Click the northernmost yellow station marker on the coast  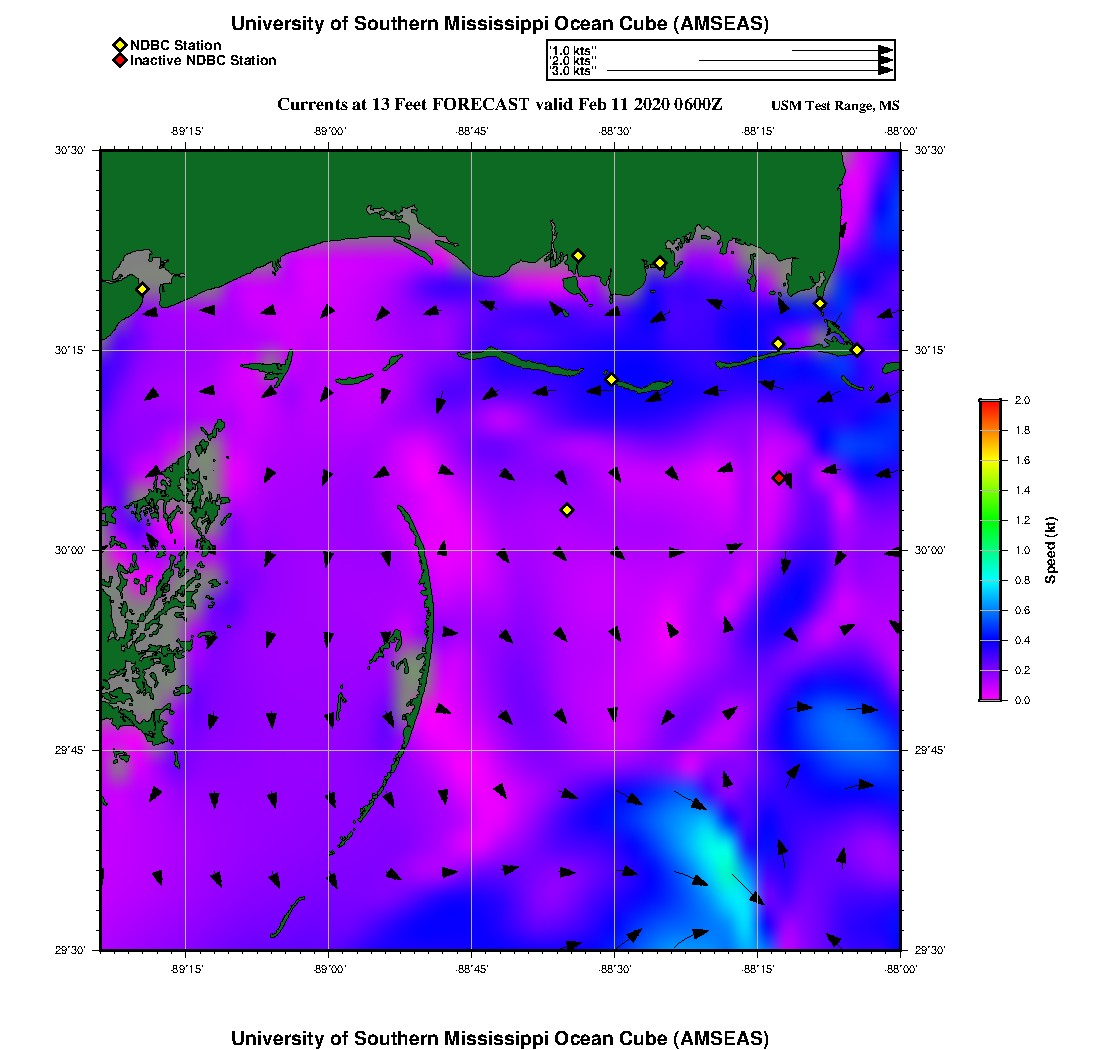pyautogui.click(x=578, y=255)
